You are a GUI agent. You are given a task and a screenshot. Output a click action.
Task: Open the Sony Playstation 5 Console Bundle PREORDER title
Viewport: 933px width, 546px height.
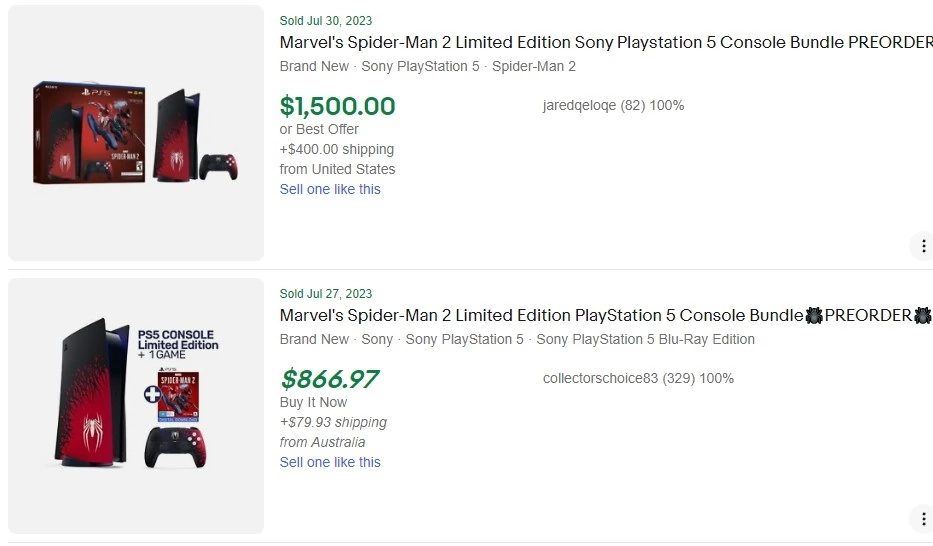coord(605,43)
